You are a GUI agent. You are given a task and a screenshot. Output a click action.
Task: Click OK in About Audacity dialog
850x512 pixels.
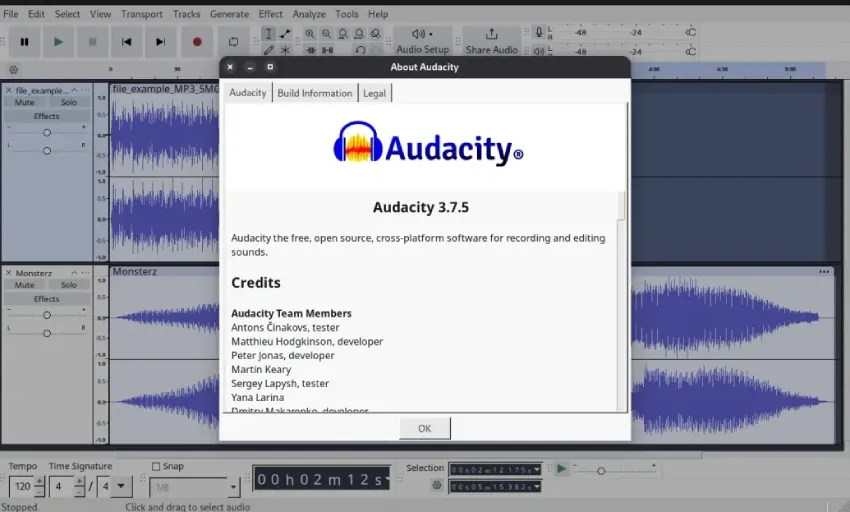(424, 428)
